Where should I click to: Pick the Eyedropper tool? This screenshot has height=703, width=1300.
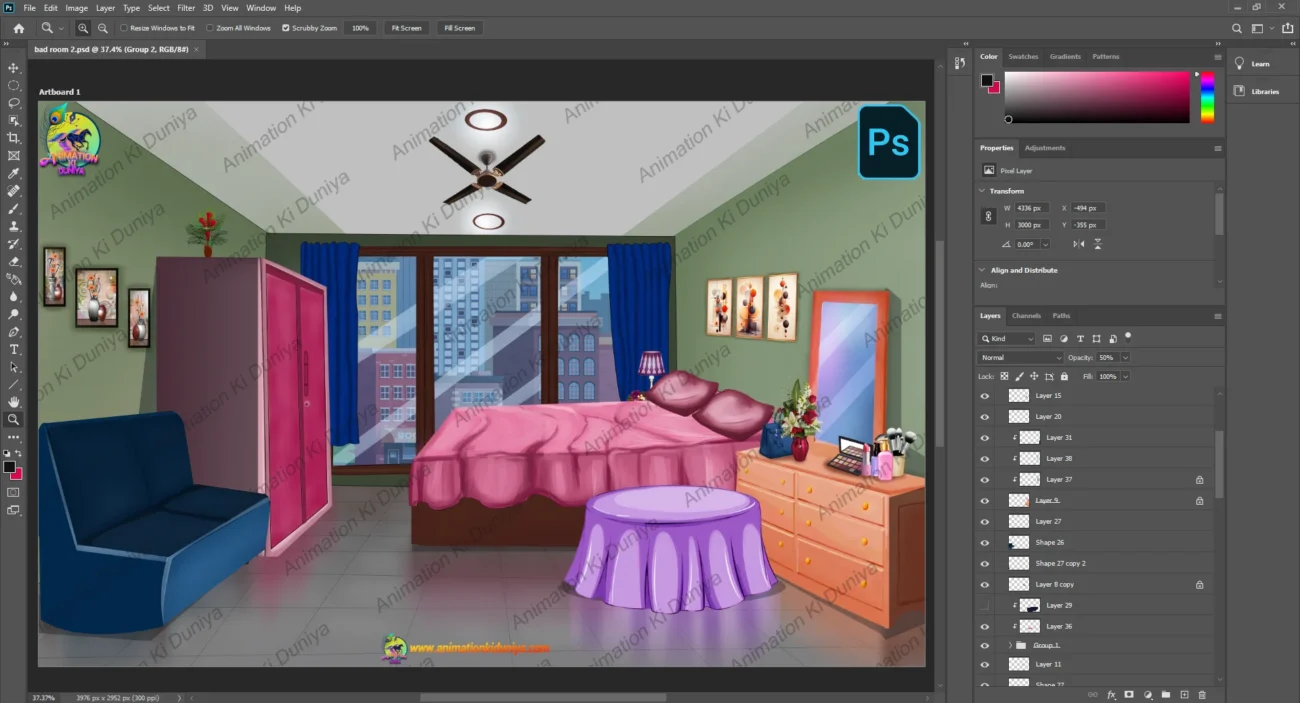pos(14,173)
